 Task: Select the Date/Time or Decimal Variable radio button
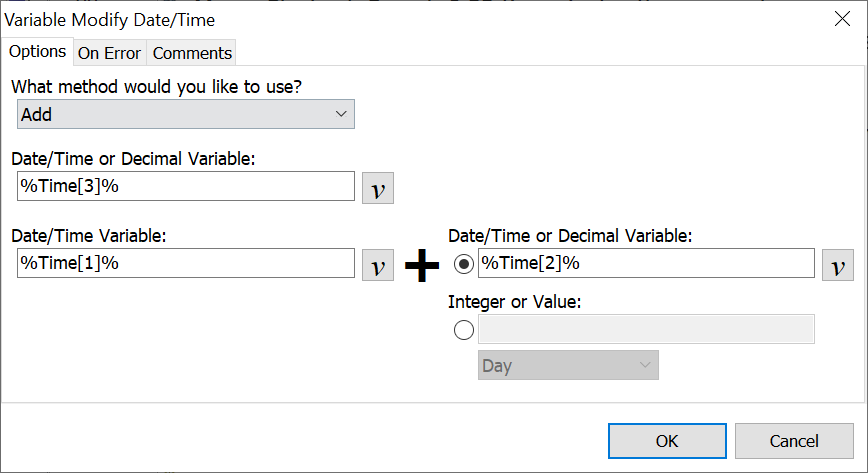tap(464, 264)
